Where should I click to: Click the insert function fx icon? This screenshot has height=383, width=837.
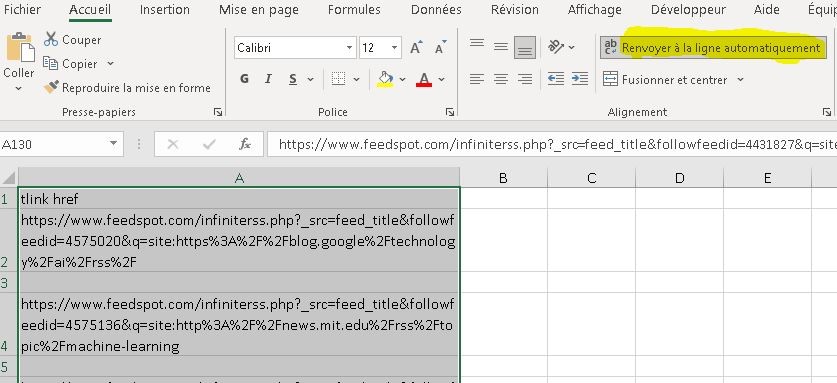point(245,144)
